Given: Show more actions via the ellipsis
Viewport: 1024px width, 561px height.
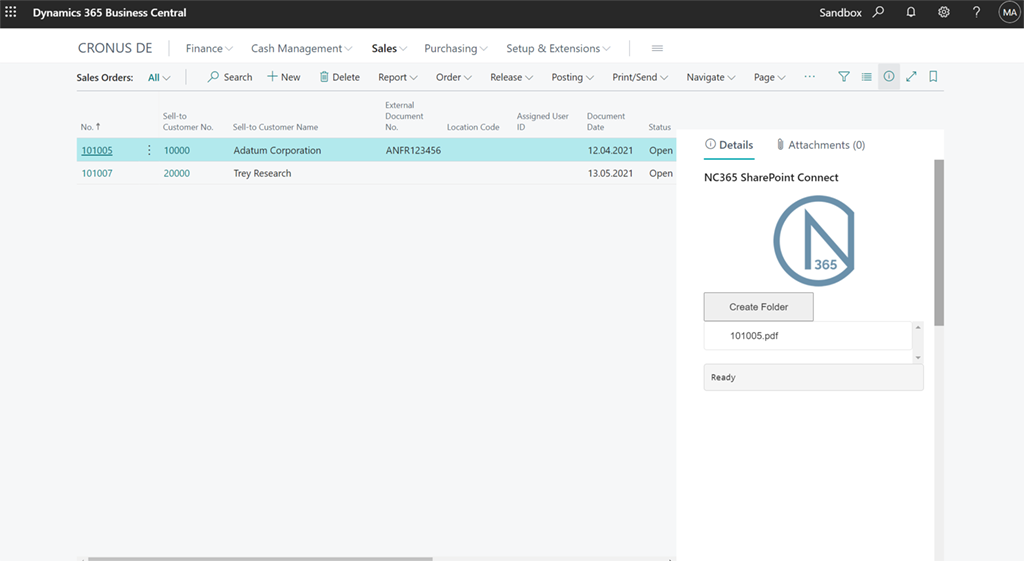Looking at the screenshot, I should click(810, 77).
